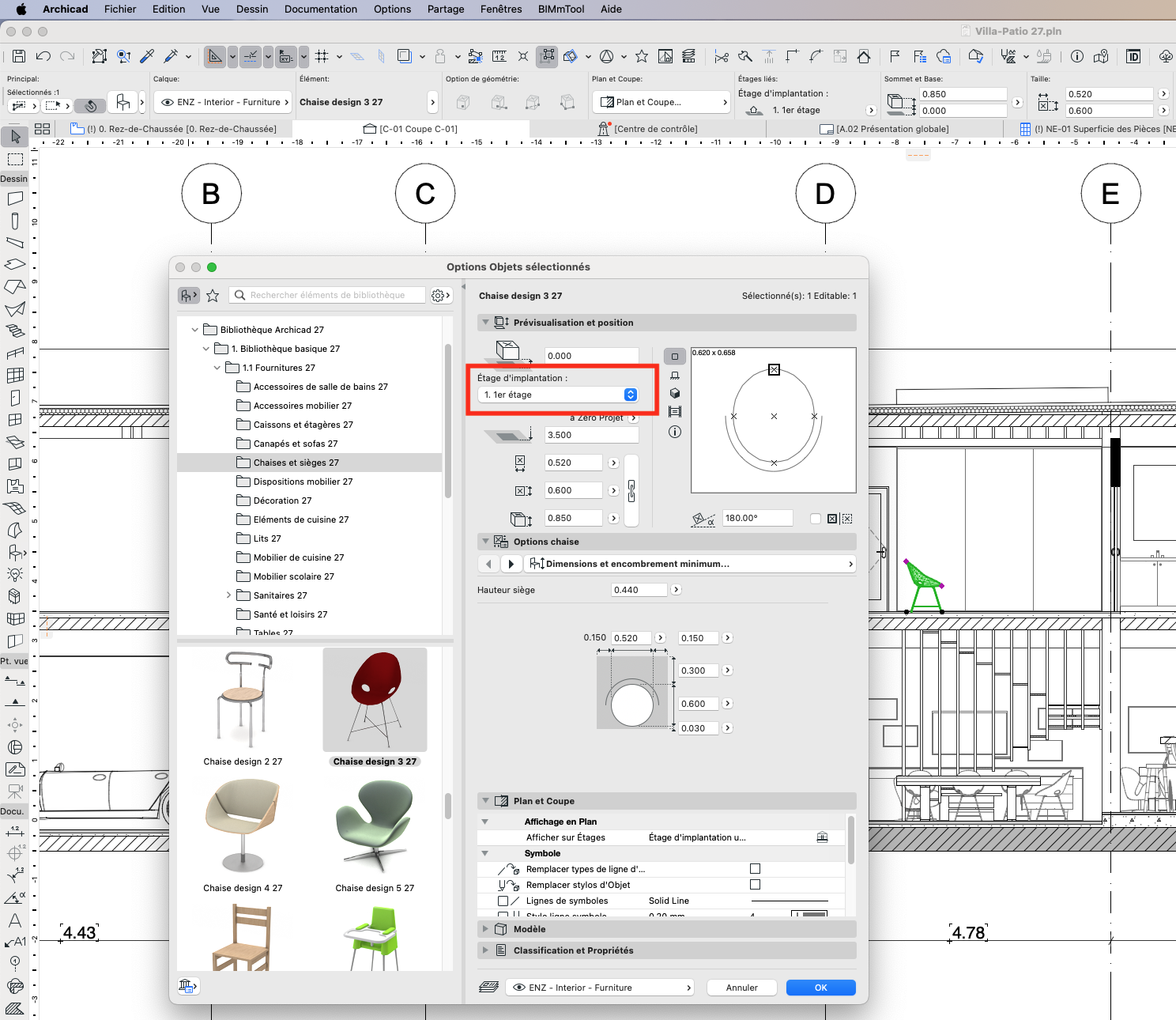Click the grid snap icon in toolbar
The height and width of the screenshot is (1020, 1176).
point(322,56)
